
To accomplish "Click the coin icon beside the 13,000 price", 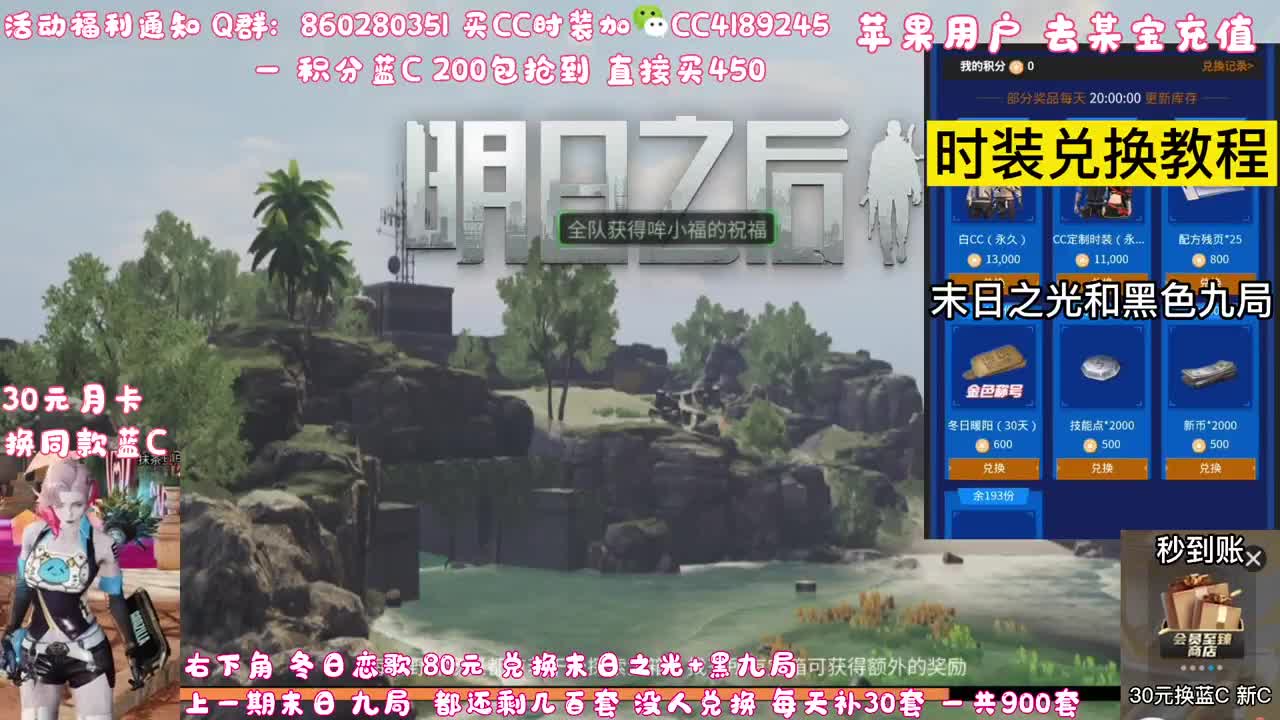I will tap(975, 259).
